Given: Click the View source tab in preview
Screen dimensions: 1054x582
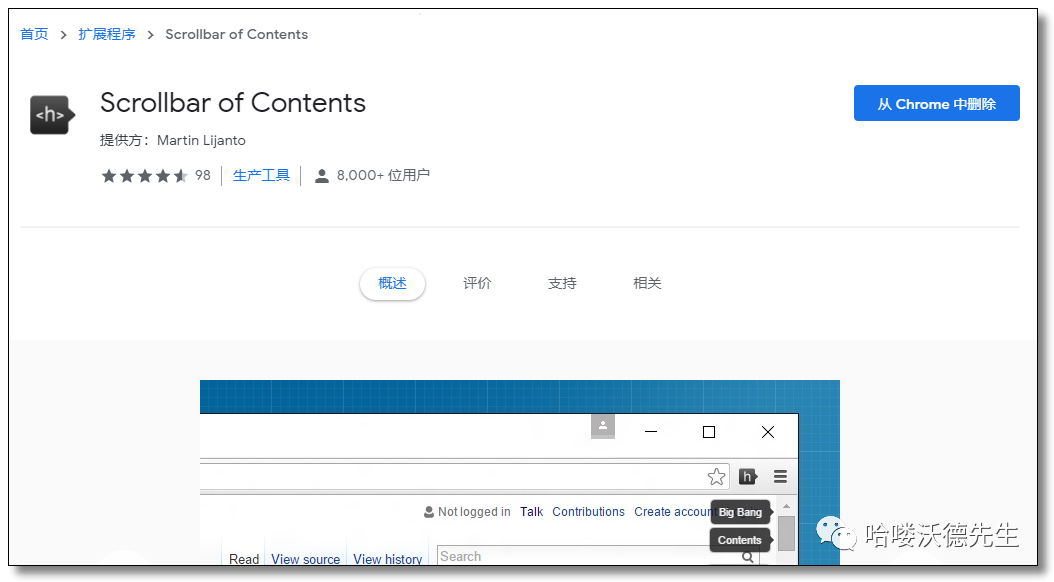Looking at the screenshot, I should point(306,559).
